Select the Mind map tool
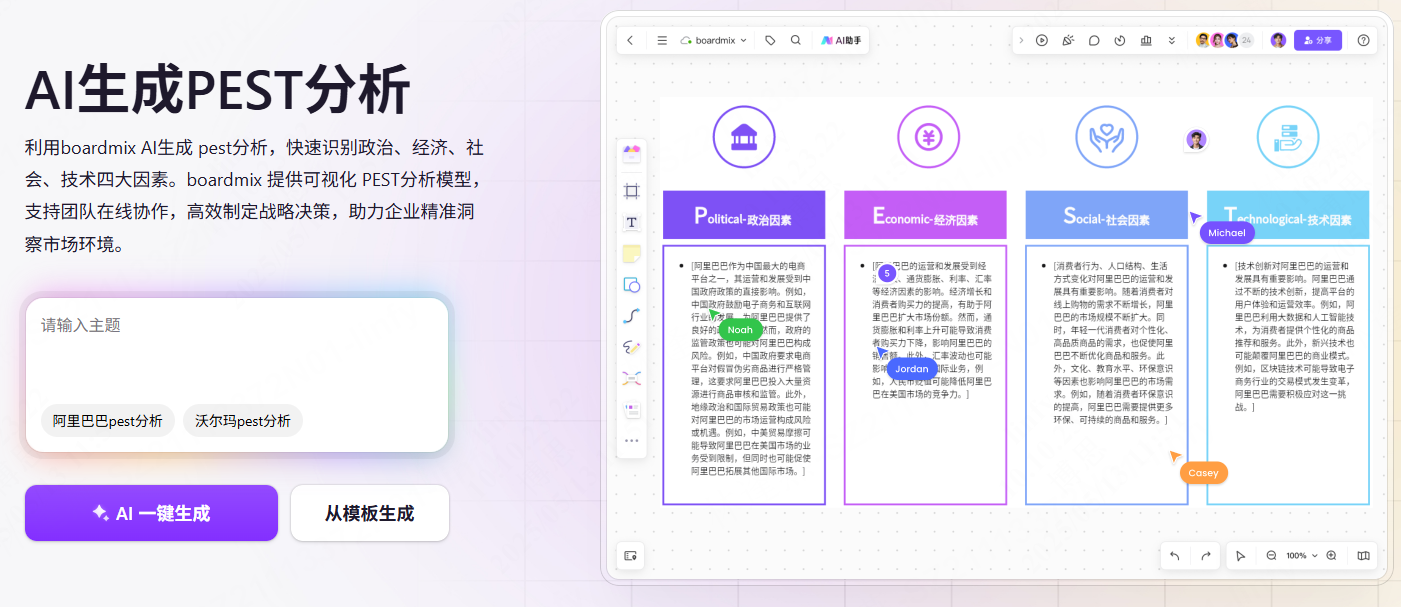1401x607 pixels. pos(632,378)
